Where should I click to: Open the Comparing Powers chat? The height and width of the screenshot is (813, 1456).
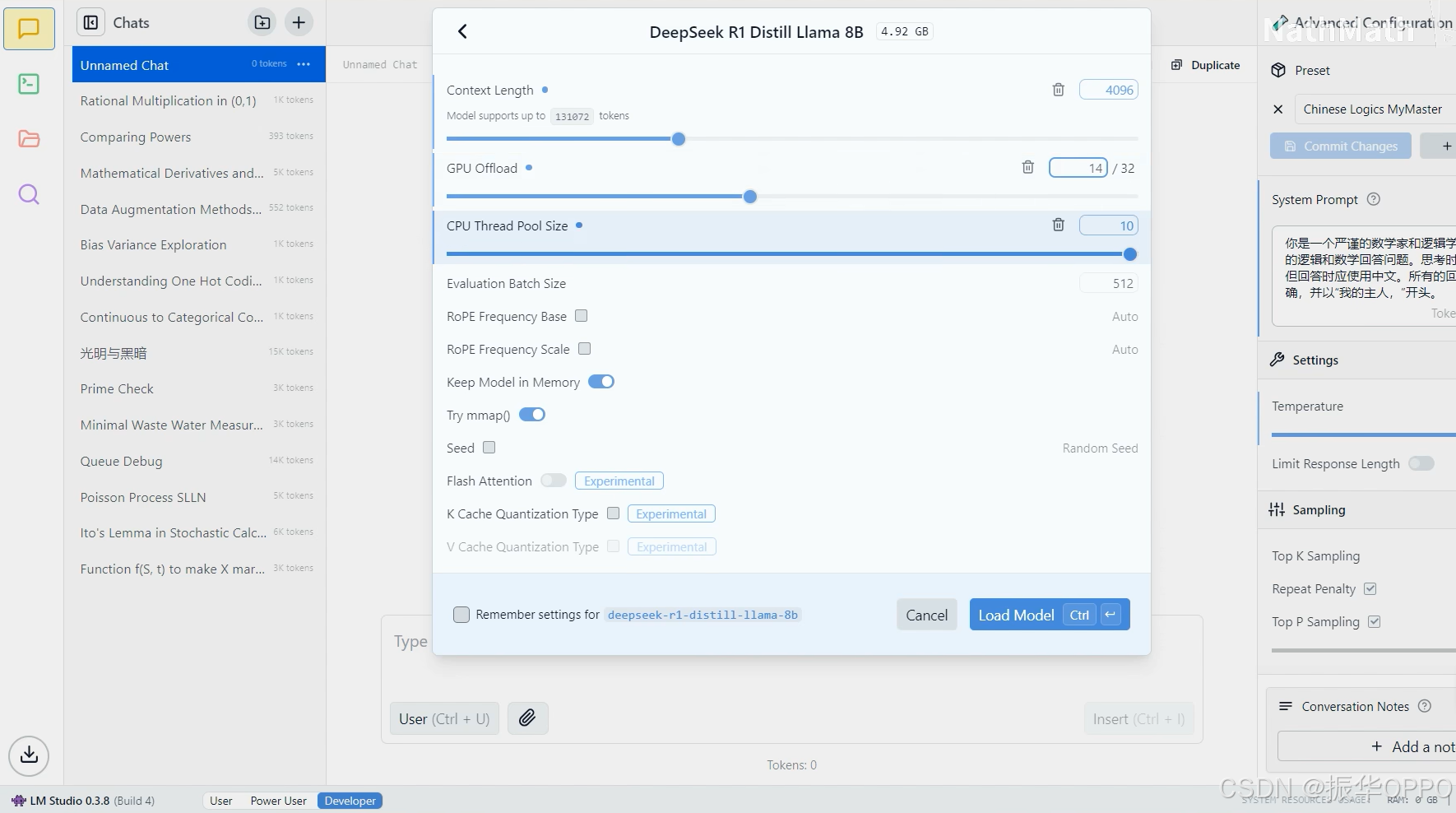tap(198, 137)
